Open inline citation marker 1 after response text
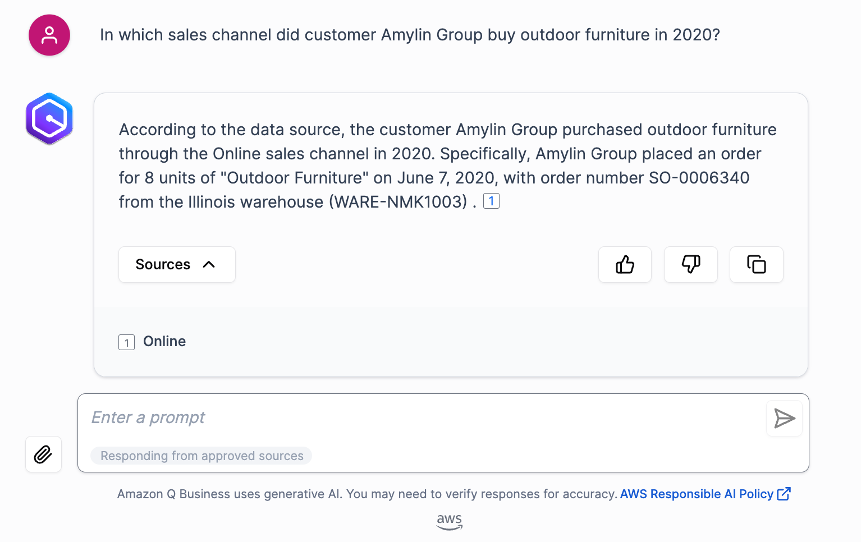The image size is (862, 542). pyautogui.click(x=491, y=201)
